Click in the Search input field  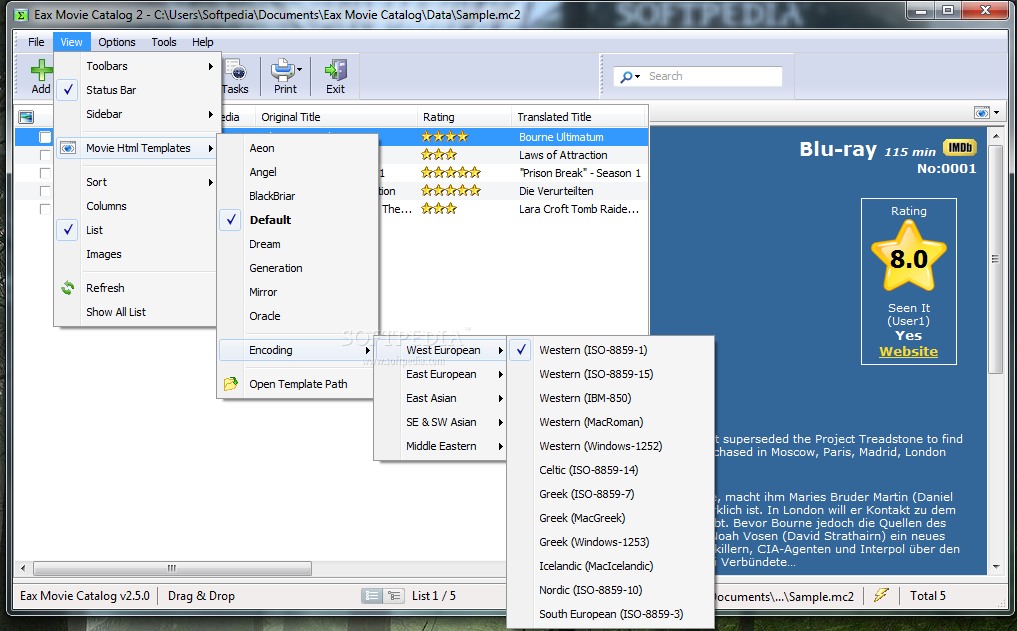pyautogui.click(x=713, y=77)
